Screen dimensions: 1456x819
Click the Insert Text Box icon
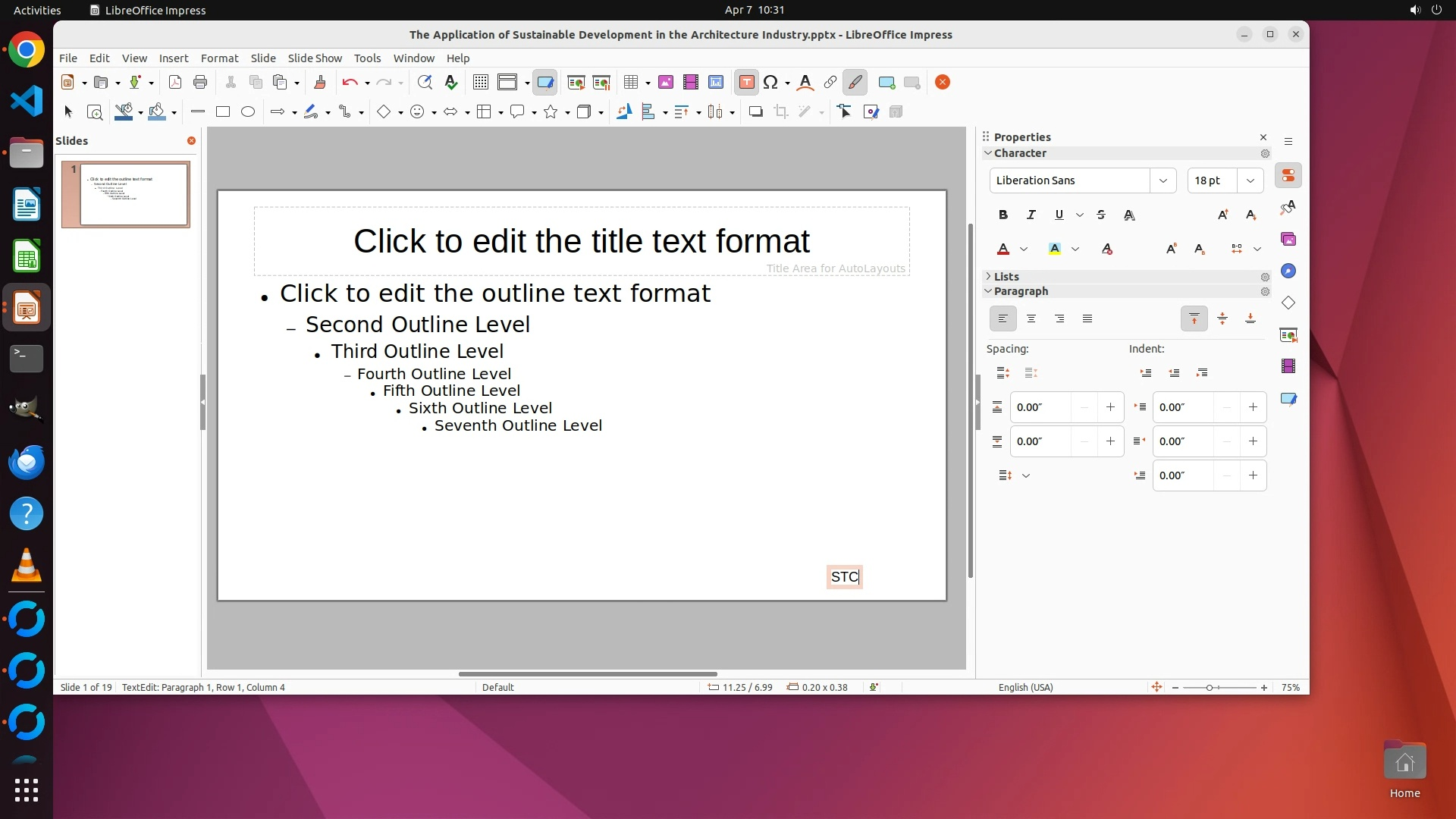point(746,83)
